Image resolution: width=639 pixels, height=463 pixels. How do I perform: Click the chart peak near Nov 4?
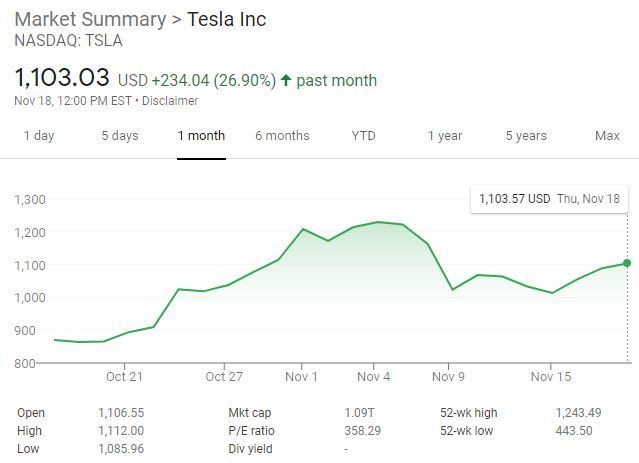[380, 222]
